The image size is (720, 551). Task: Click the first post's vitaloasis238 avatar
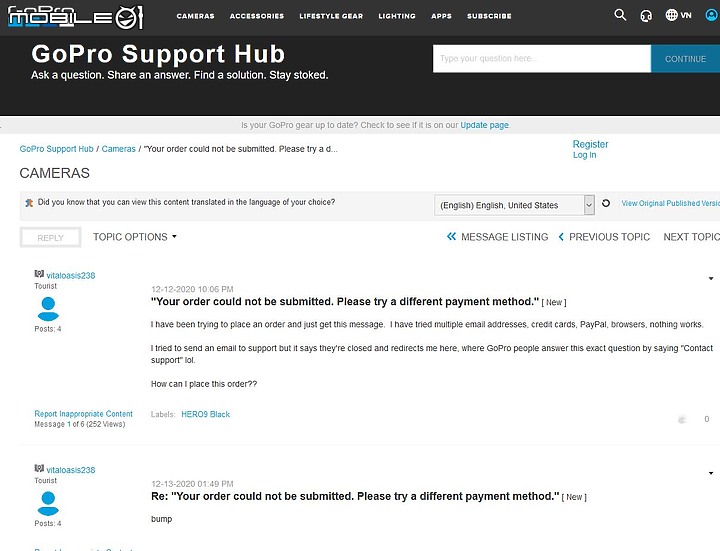point(48,309)
